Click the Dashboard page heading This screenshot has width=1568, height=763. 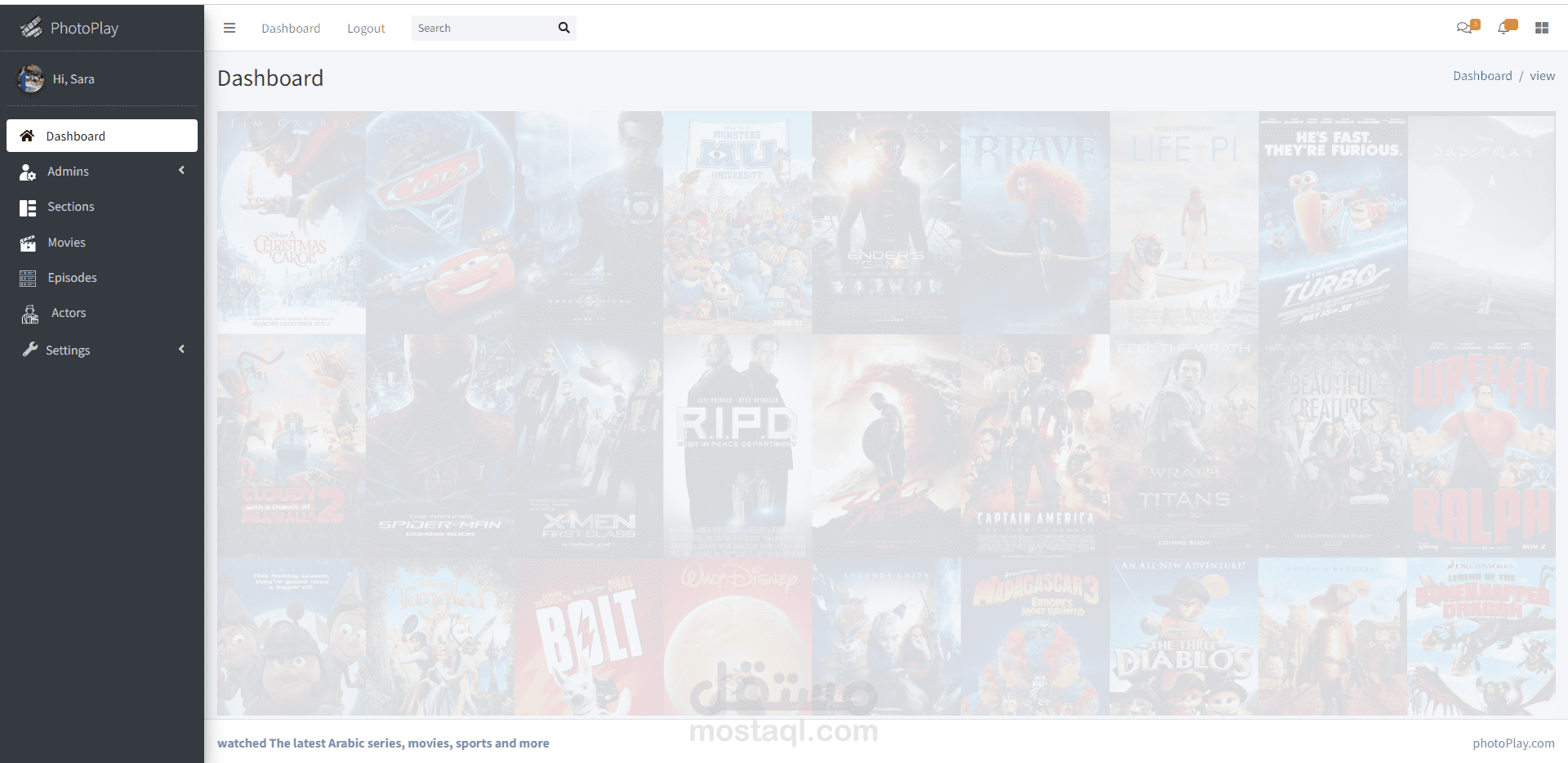coord(270,78)
